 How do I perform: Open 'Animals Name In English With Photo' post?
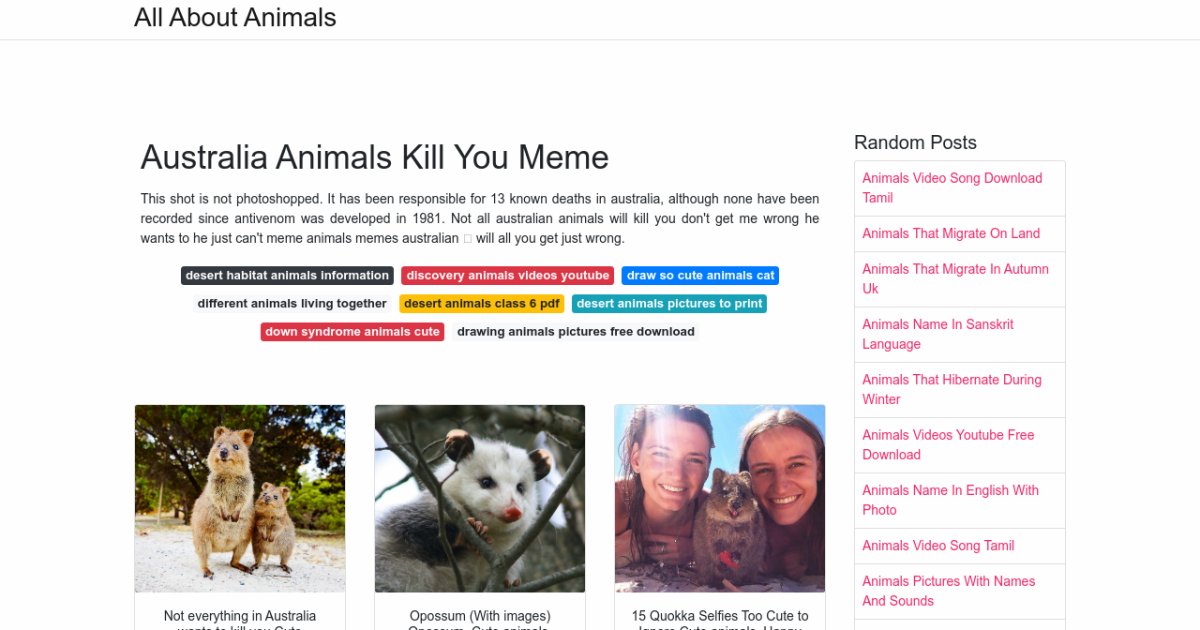(950, 500)
